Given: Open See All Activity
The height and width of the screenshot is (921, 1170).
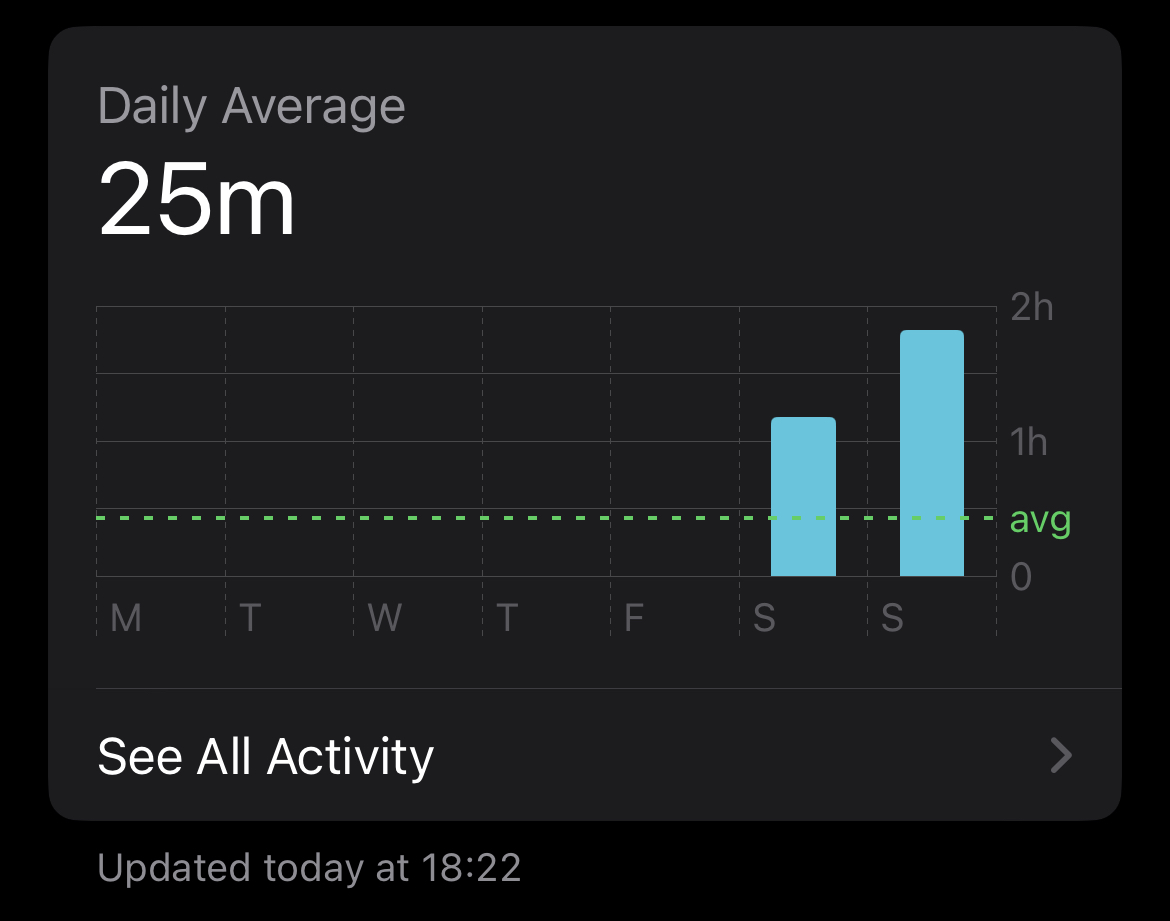Looking at the screenshot, I should [x=586, y=755].
